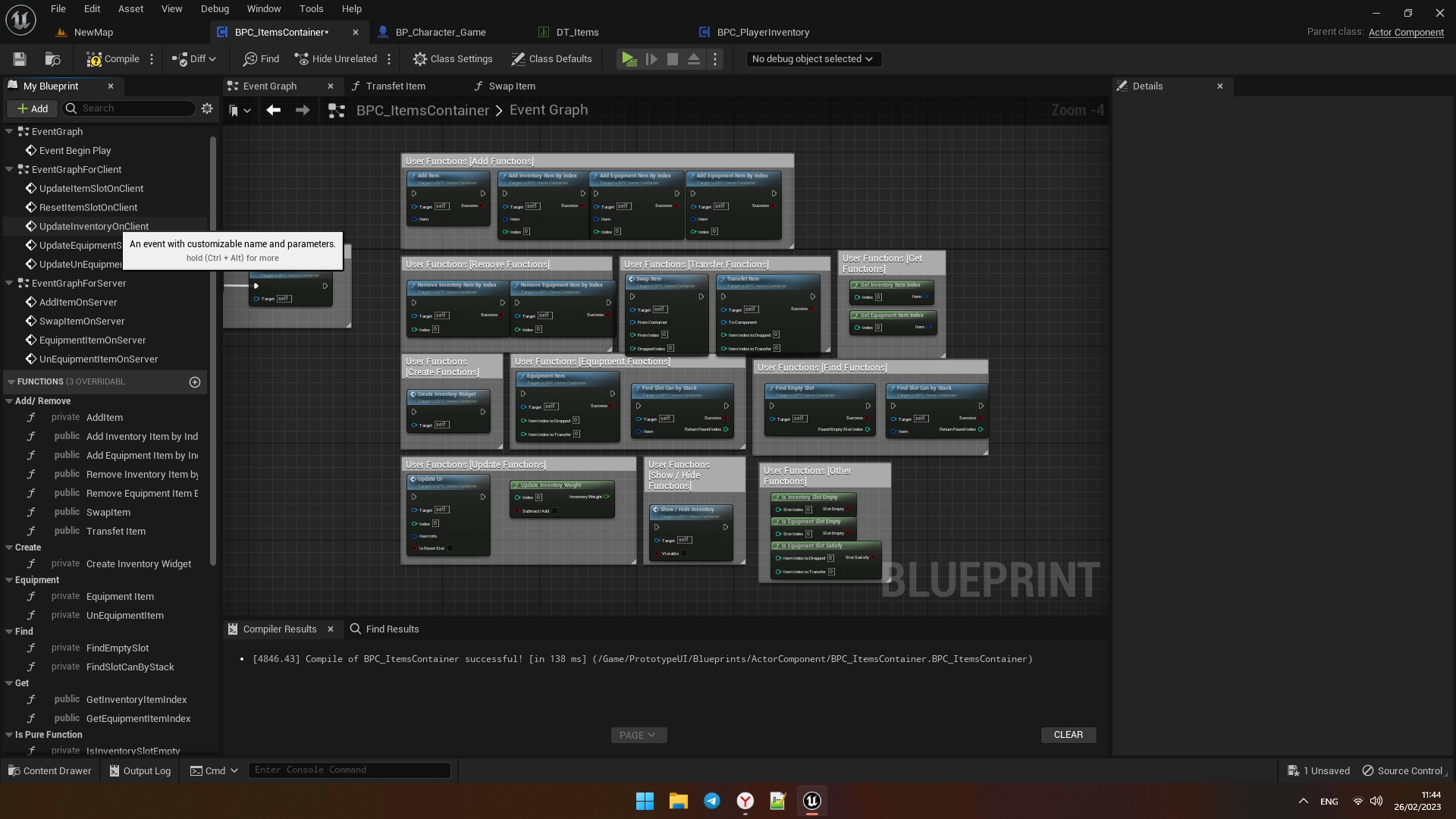The width and height of the screenshot is (1456, 819).
Task: Click the Add button in My Blueprint
Action: 32,108
